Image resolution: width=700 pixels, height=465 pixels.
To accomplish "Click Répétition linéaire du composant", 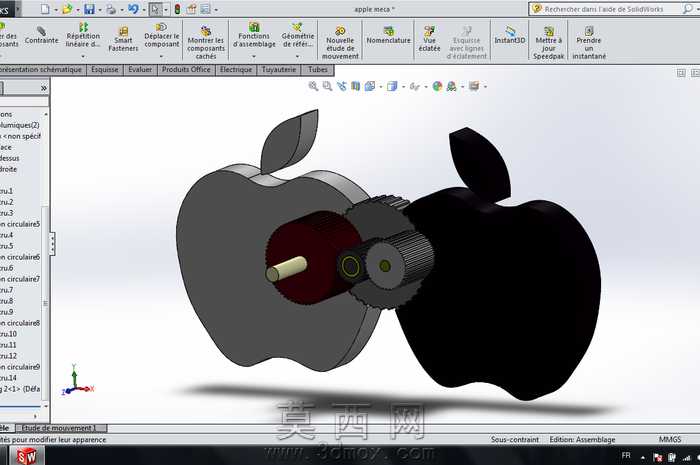I will click(x=83, y=35).
